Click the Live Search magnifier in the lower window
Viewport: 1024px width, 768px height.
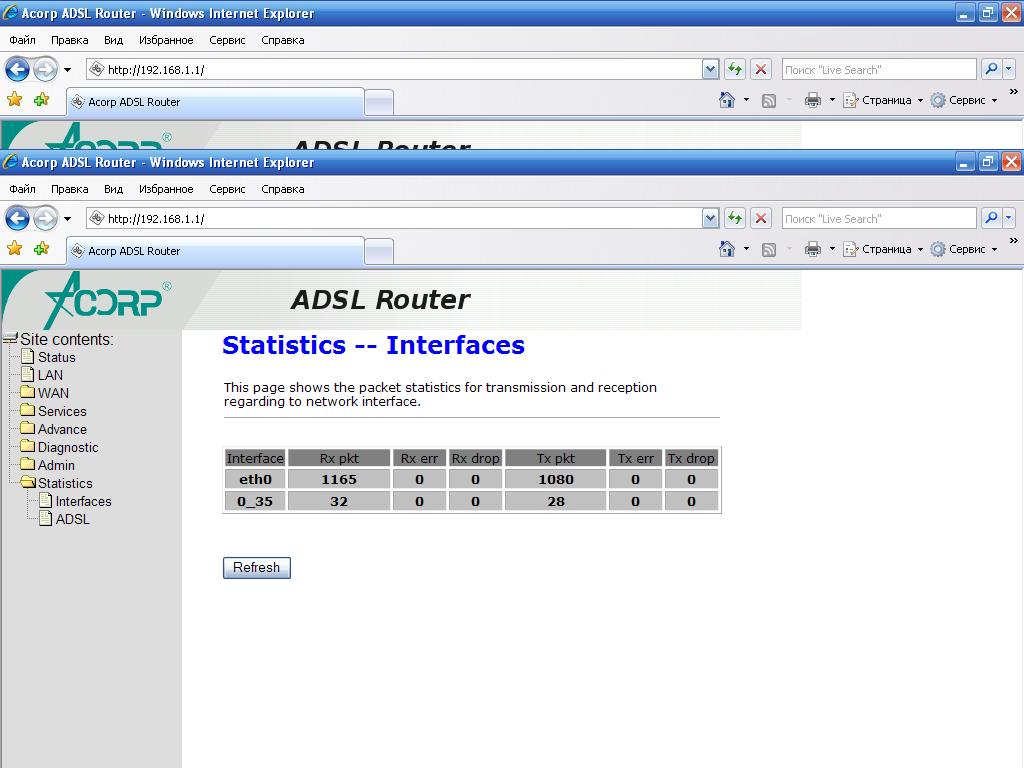pyautogui.click(x=990, y=218)
